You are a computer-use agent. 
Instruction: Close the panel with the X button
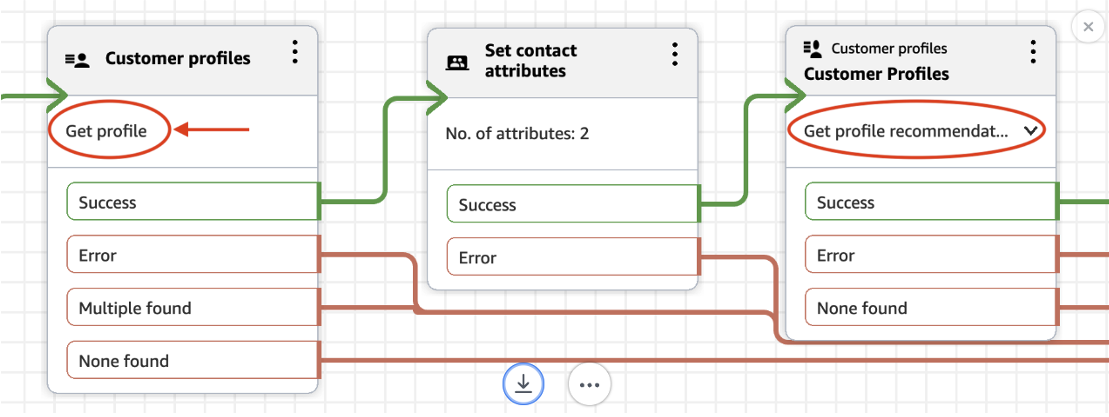(x=1088, y=27)
